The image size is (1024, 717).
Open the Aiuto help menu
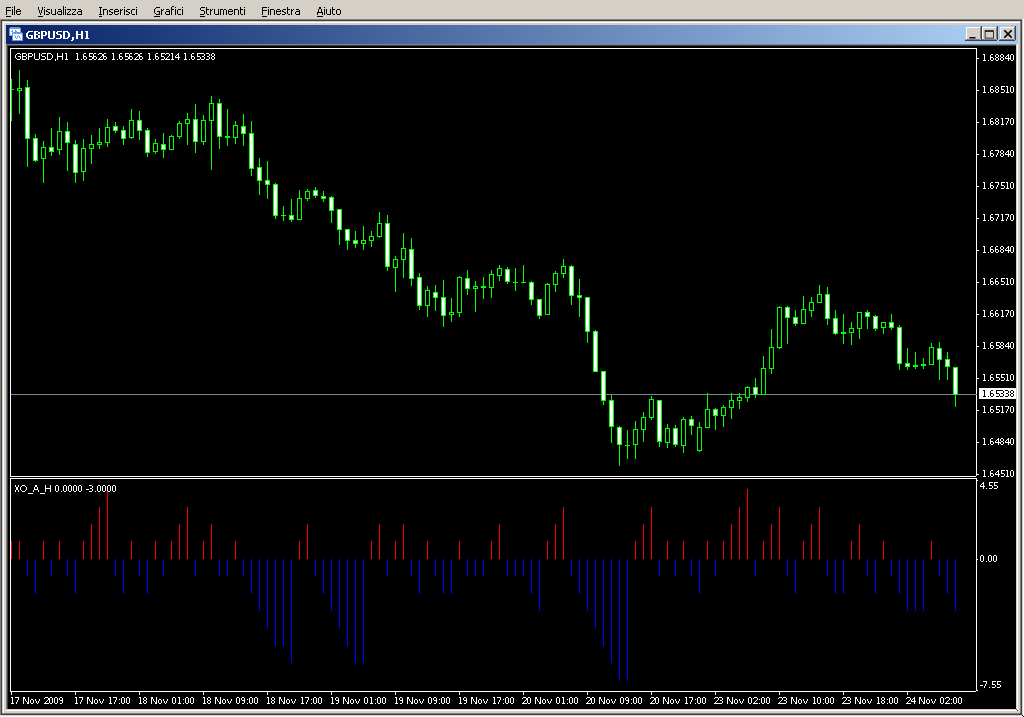[328, 11]
